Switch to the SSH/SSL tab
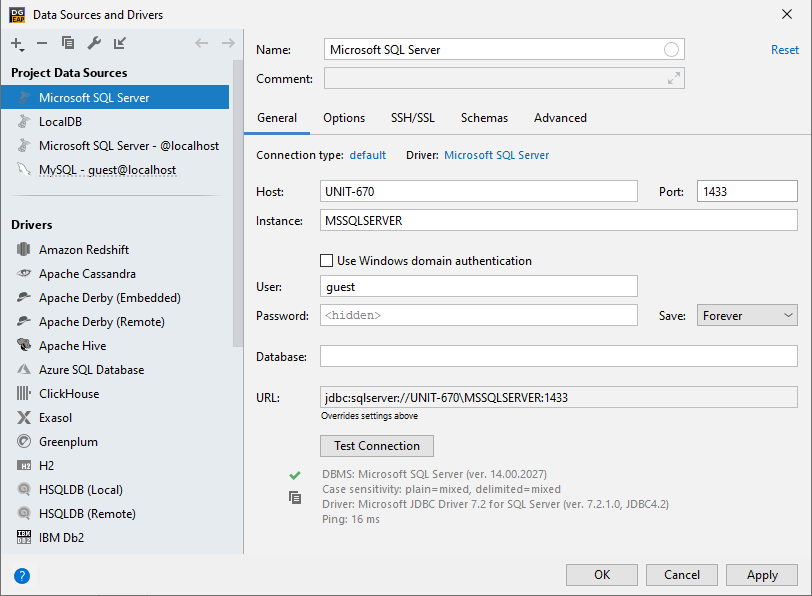This screenshot has width=812, height=596. click(x=413, y=118)
